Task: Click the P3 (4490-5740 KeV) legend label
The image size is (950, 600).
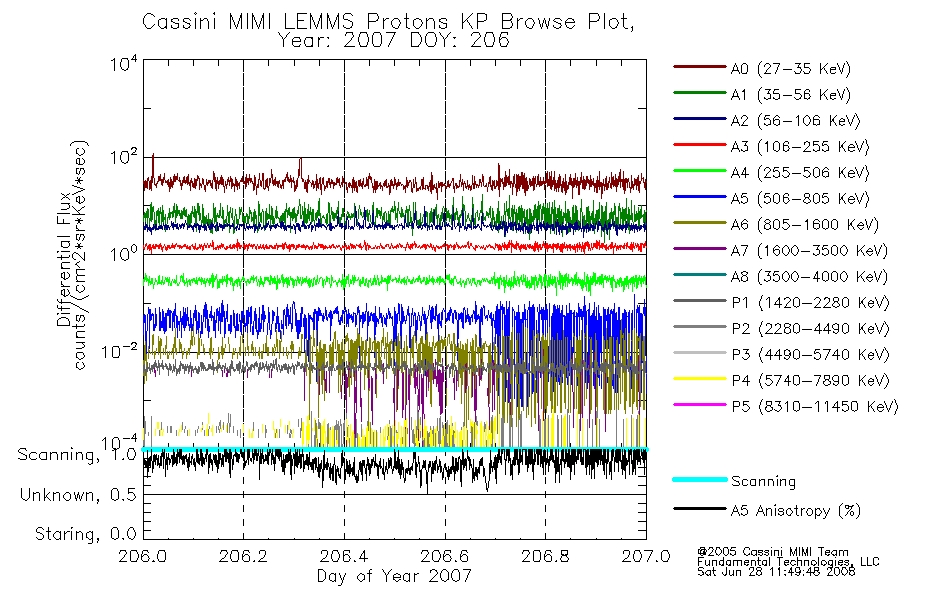Action: click(x=810, y=355)
